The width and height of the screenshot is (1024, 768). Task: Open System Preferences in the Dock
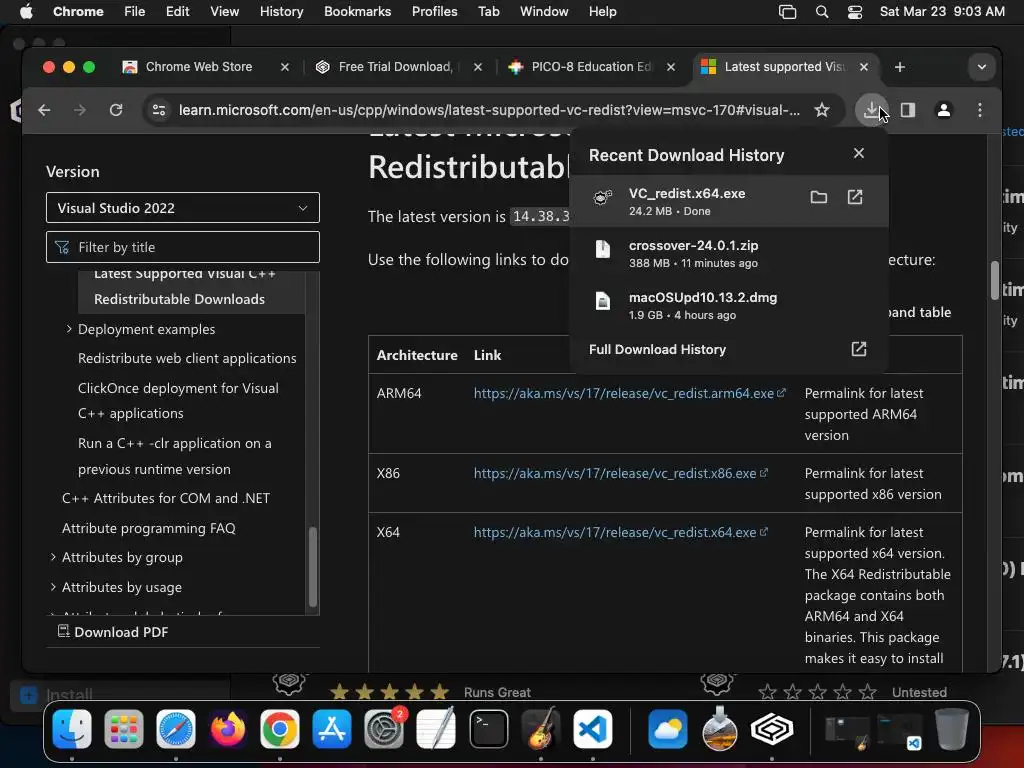[384, 729]
